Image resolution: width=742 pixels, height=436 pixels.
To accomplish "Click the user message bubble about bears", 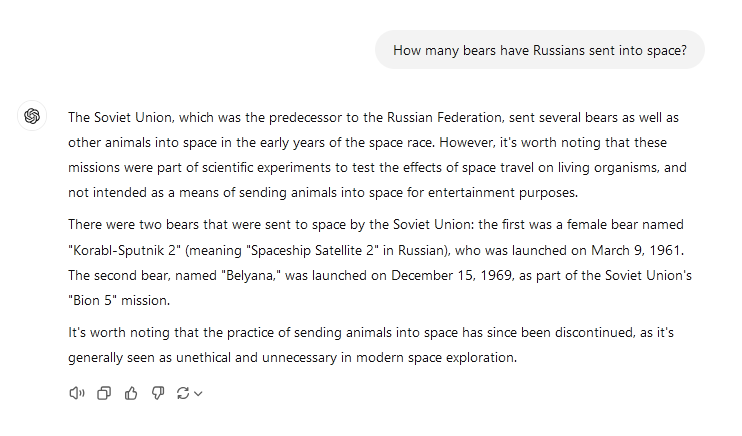I will (539, 50).
